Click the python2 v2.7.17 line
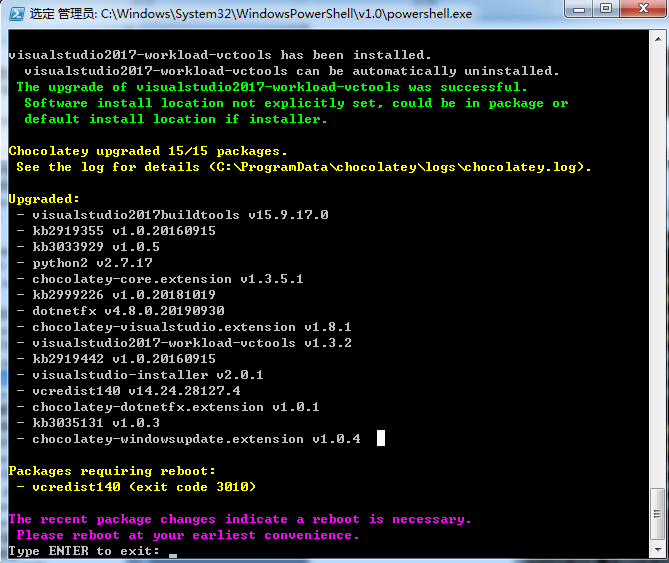 [x=84, y=263]
